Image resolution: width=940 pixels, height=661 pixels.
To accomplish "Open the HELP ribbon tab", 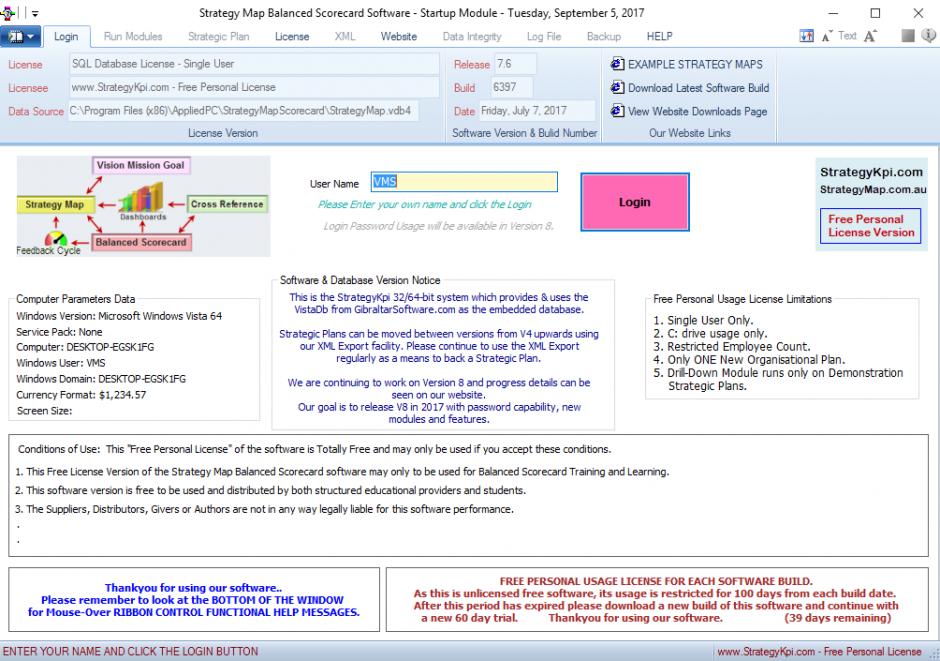I will [x=659, y=37].
